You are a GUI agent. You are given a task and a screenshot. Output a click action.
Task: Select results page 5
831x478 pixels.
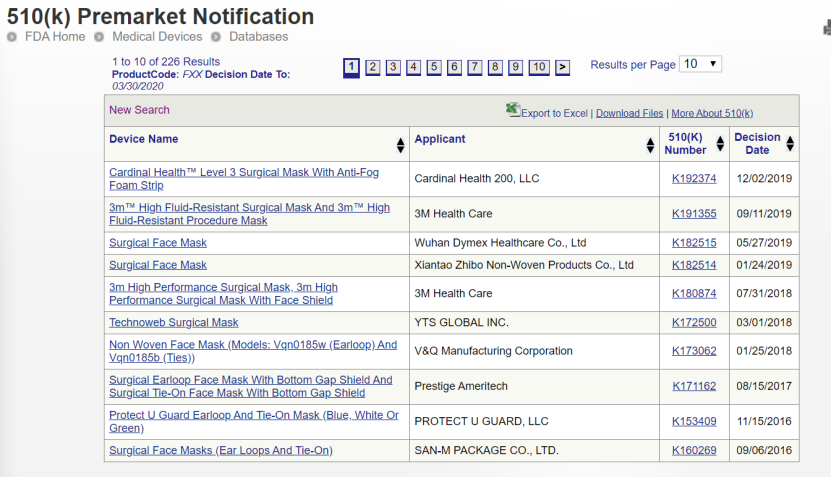434,67
